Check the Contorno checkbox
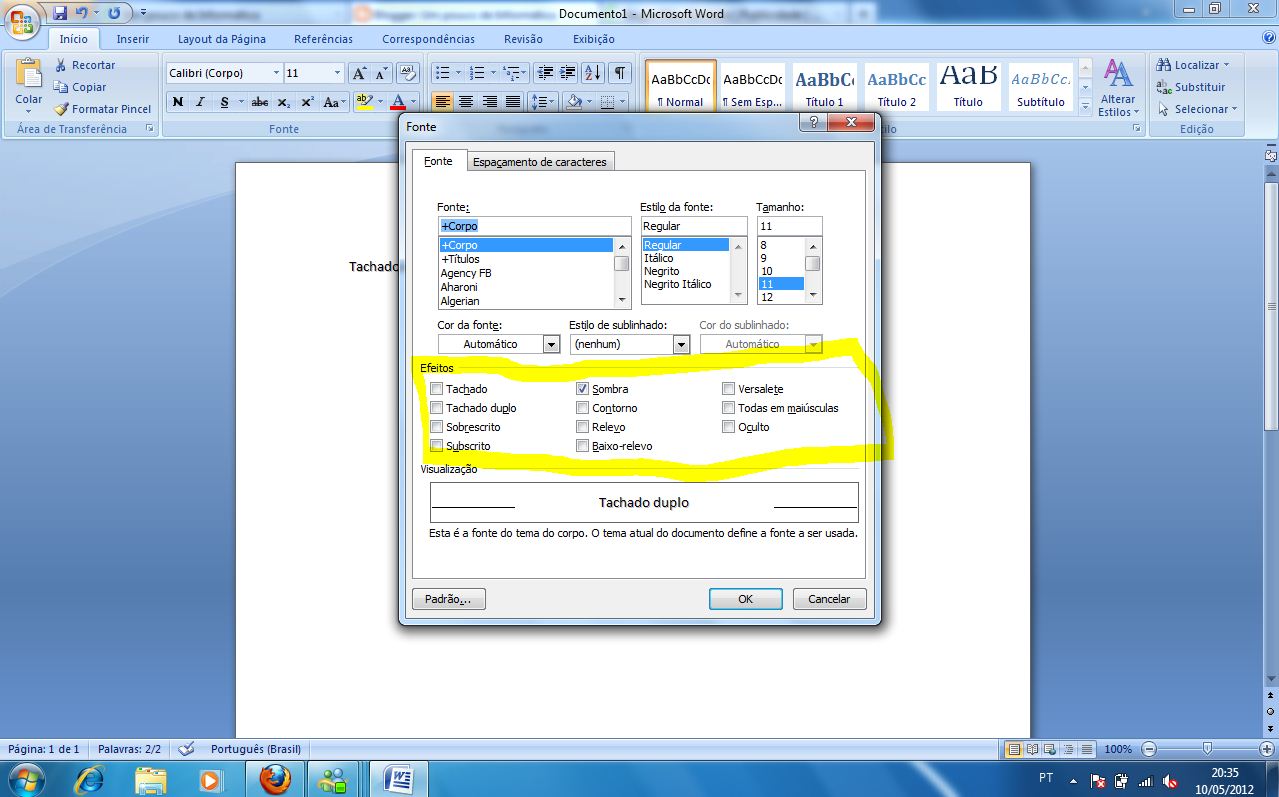The image size is (1279, 797). 582,408
